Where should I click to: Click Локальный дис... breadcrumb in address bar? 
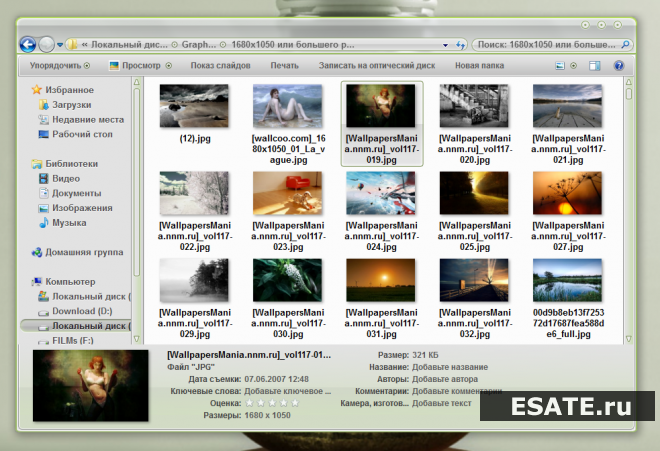click(x=129, y=45)
